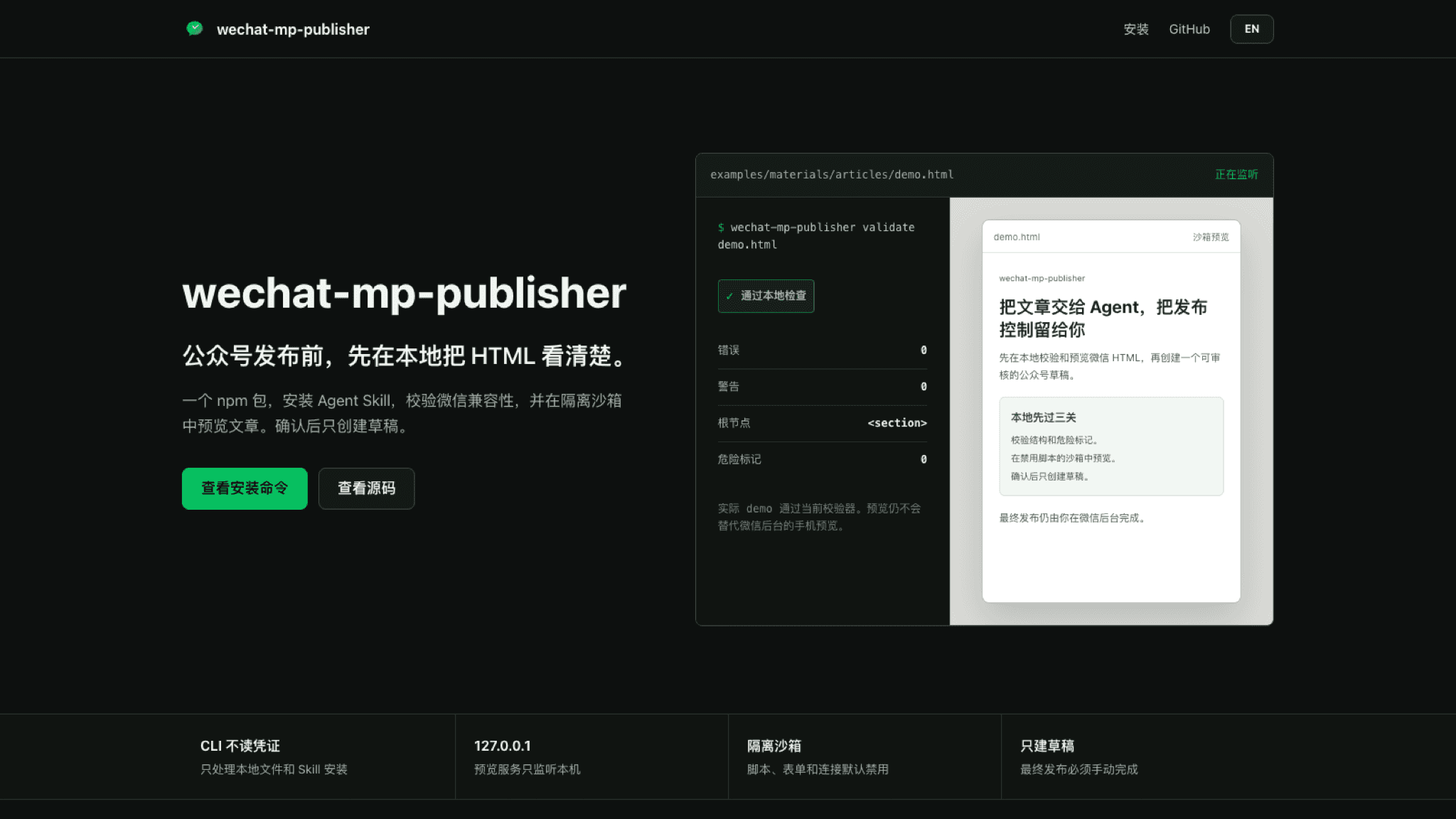Screen dimensions: 1456x819
Task: Select the examples/materials/articles/demo.html path
Action: pyautogui.click(x=832, y=174)
